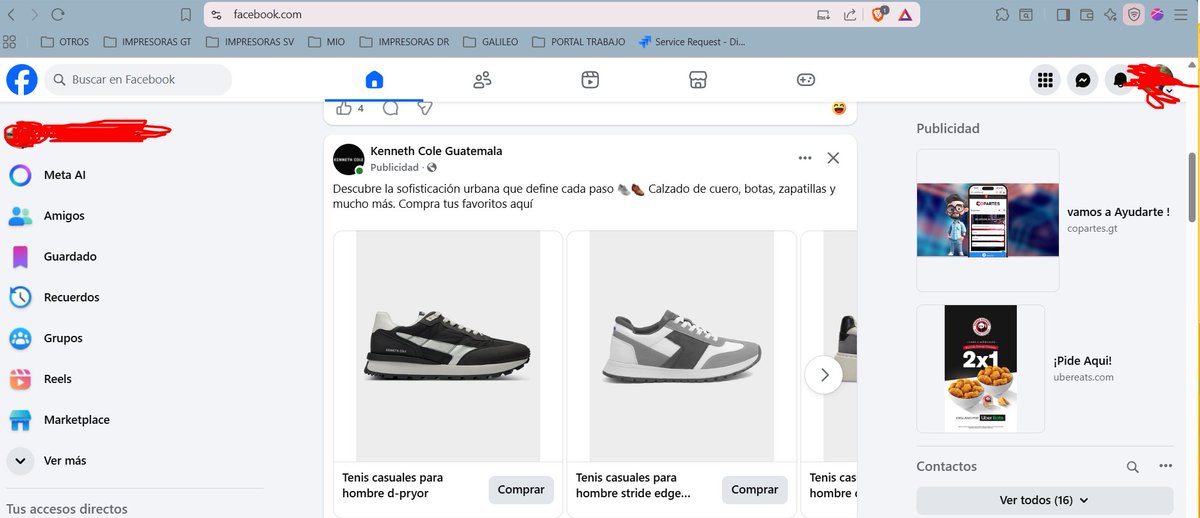Open the IMPRESORAS DR bookmarks folder

(402, 42)
